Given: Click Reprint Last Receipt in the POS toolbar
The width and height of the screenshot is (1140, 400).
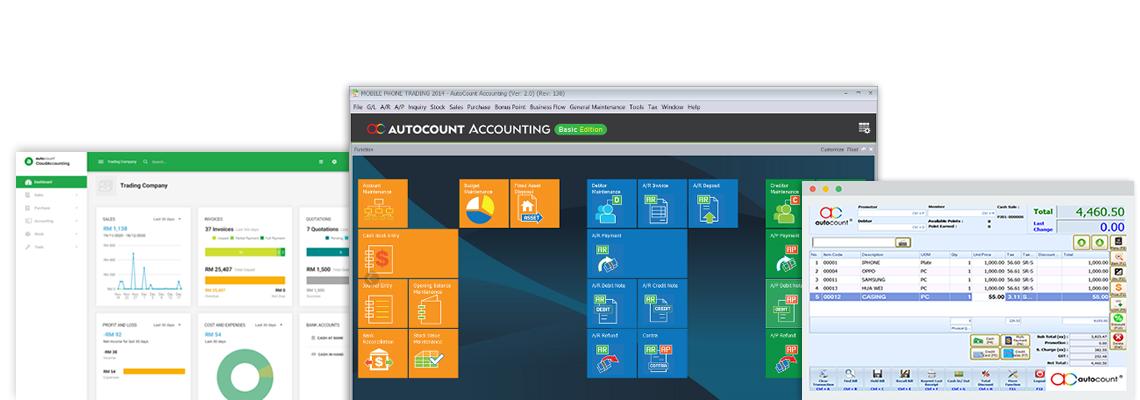Looking at the screenshot, I should point(931,379).
